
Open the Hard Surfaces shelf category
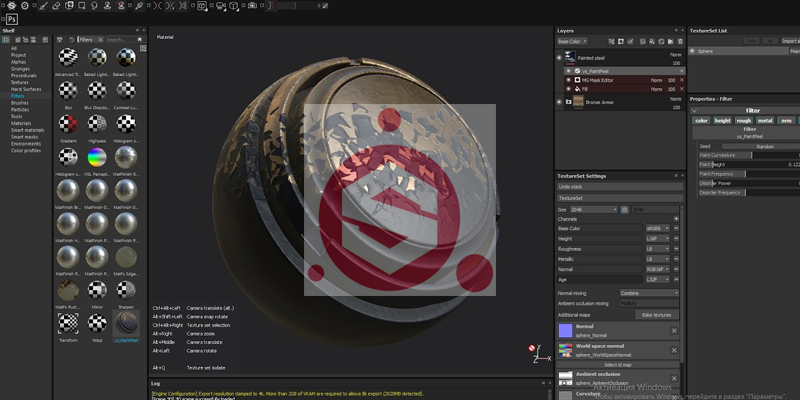tap(26, 89)
